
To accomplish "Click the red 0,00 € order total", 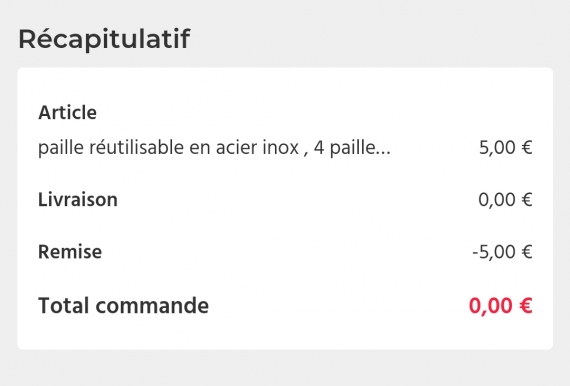I will click(501, 306).
